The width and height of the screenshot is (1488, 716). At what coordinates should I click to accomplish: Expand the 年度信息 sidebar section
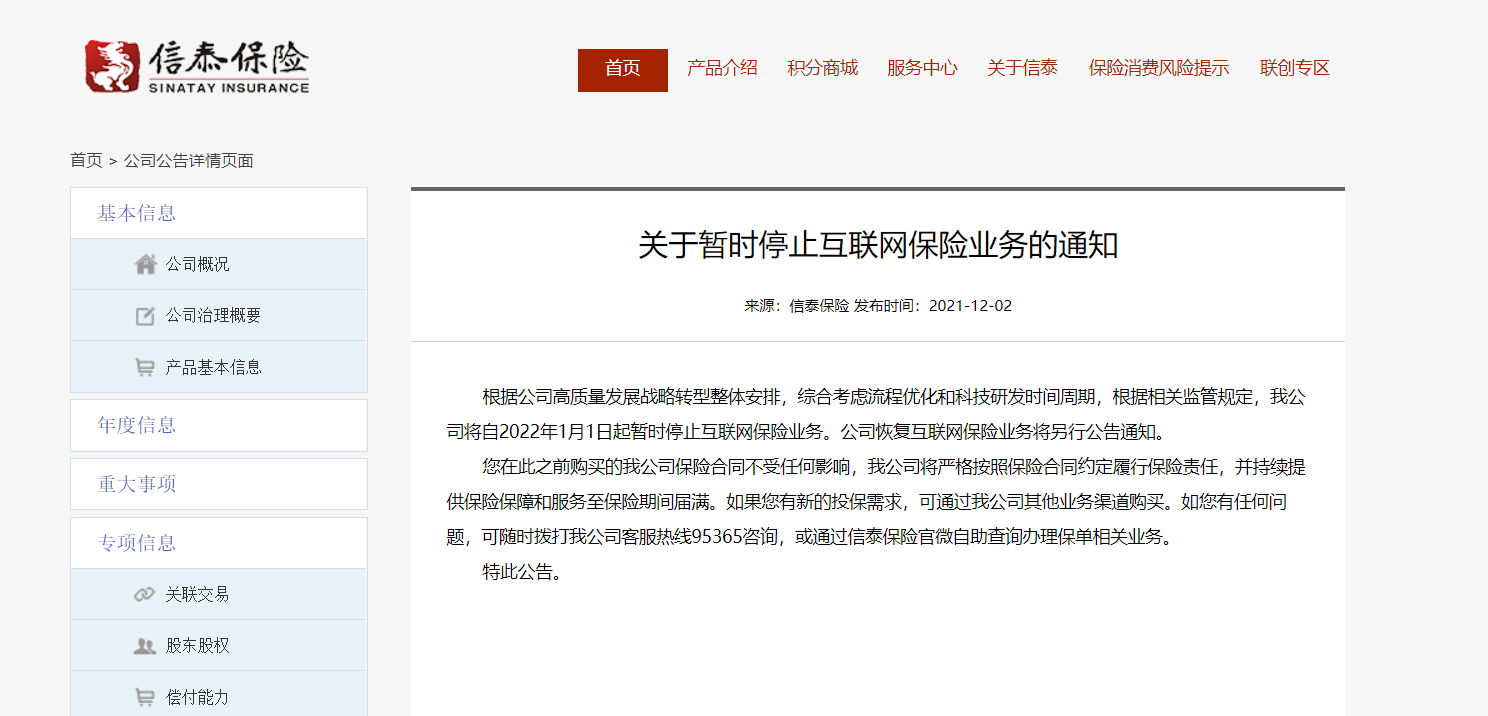[219, 425]
